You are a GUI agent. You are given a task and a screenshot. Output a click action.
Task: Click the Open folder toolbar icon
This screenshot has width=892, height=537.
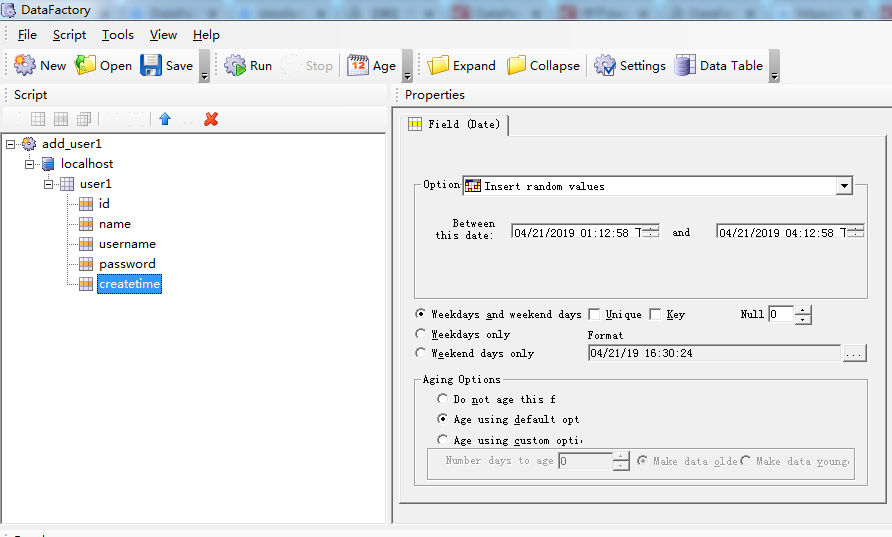click(x=85, y=65)
